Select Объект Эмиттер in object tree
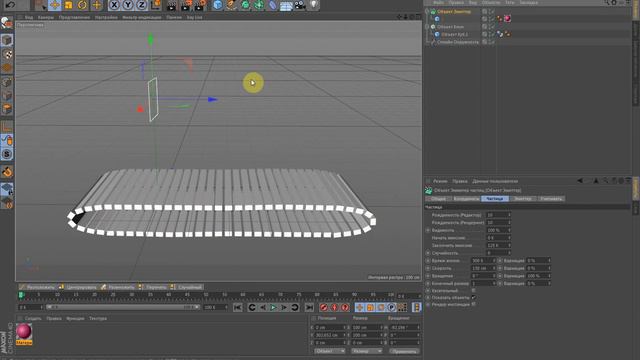The width and height of the screenshot is (640, 360). click(453, 11)
